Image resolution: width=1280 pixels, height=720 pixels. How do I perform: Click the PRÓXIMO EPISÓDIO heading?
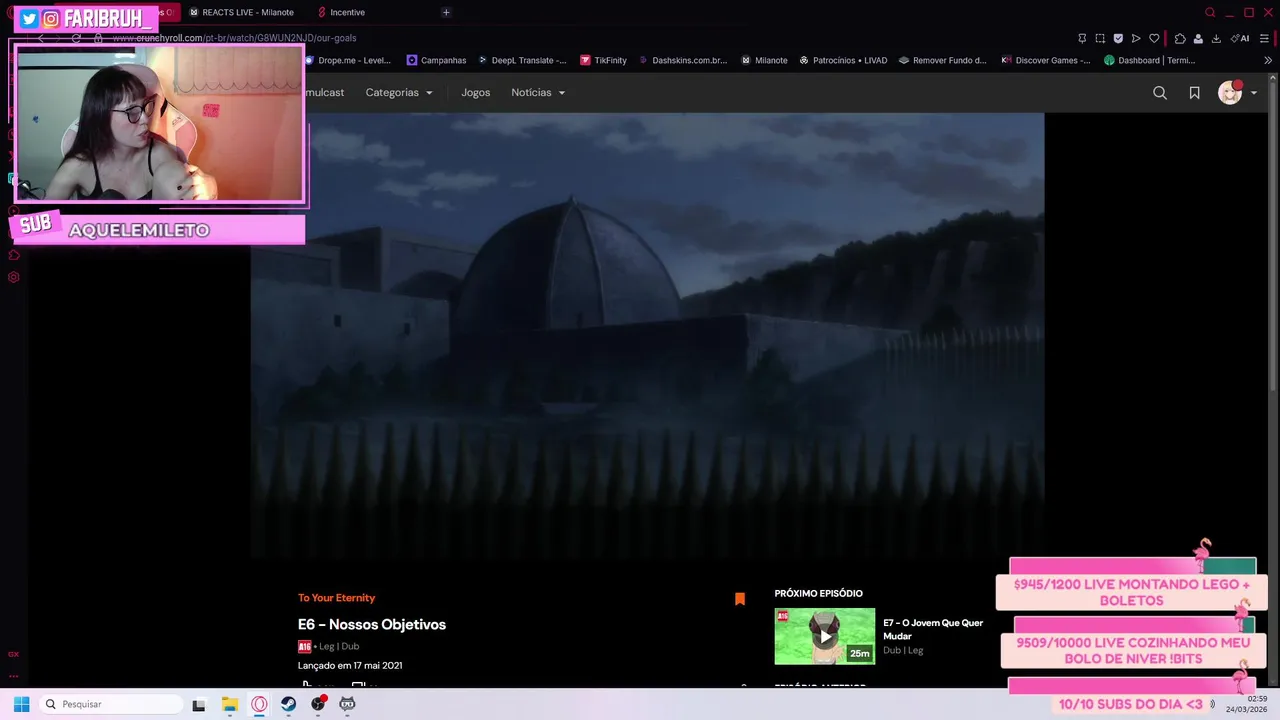pos(818,593)
